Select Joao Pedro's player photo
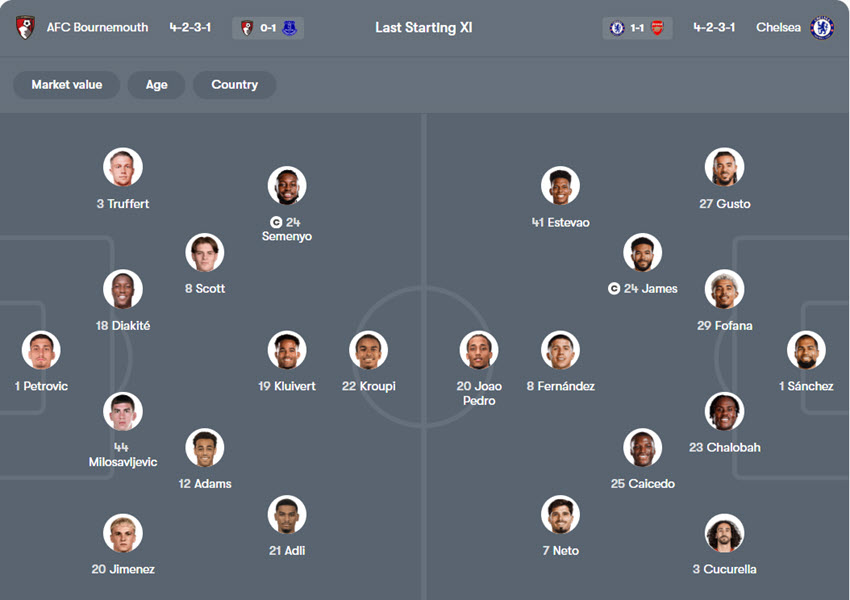Viewport: 850px width, 600px height. click(x=479, y=351)
